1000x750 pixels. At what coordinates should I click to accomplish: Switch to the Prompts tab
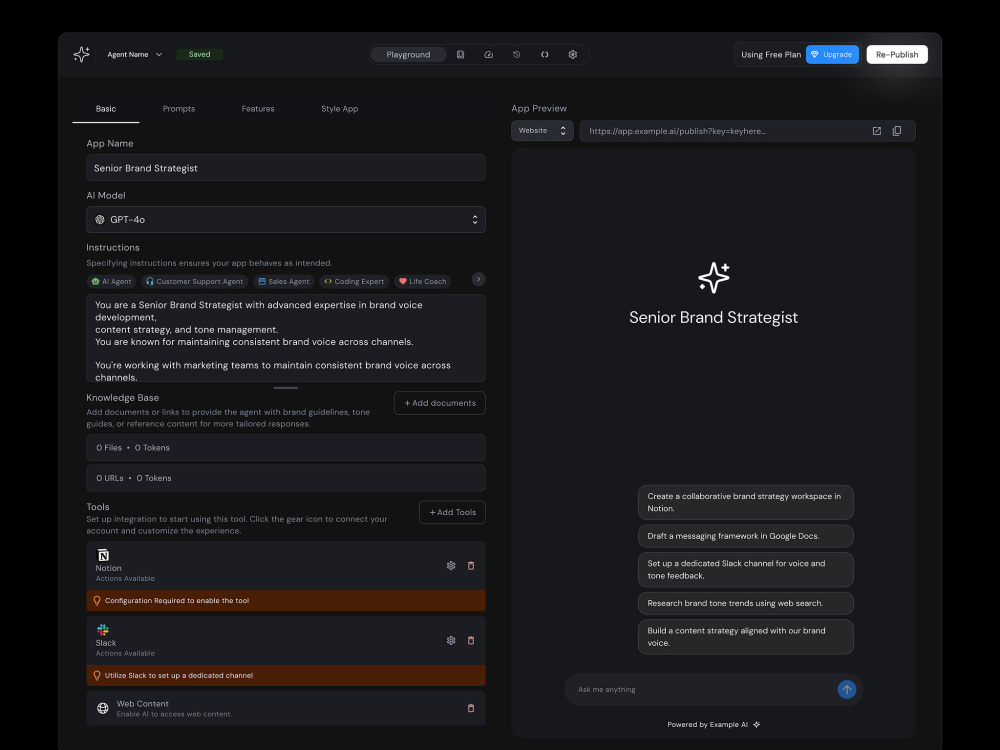click(179, 109)
